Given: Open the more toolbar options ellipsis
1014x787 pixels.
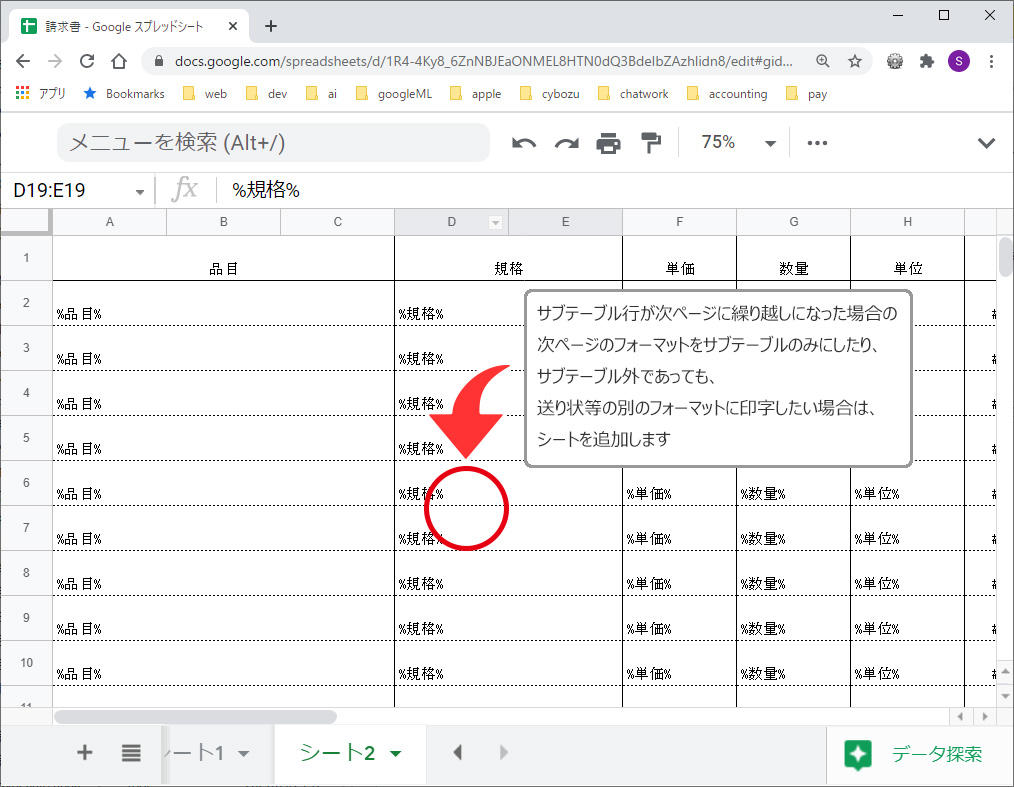Looking at the screenshot, I should pos(817,143).
